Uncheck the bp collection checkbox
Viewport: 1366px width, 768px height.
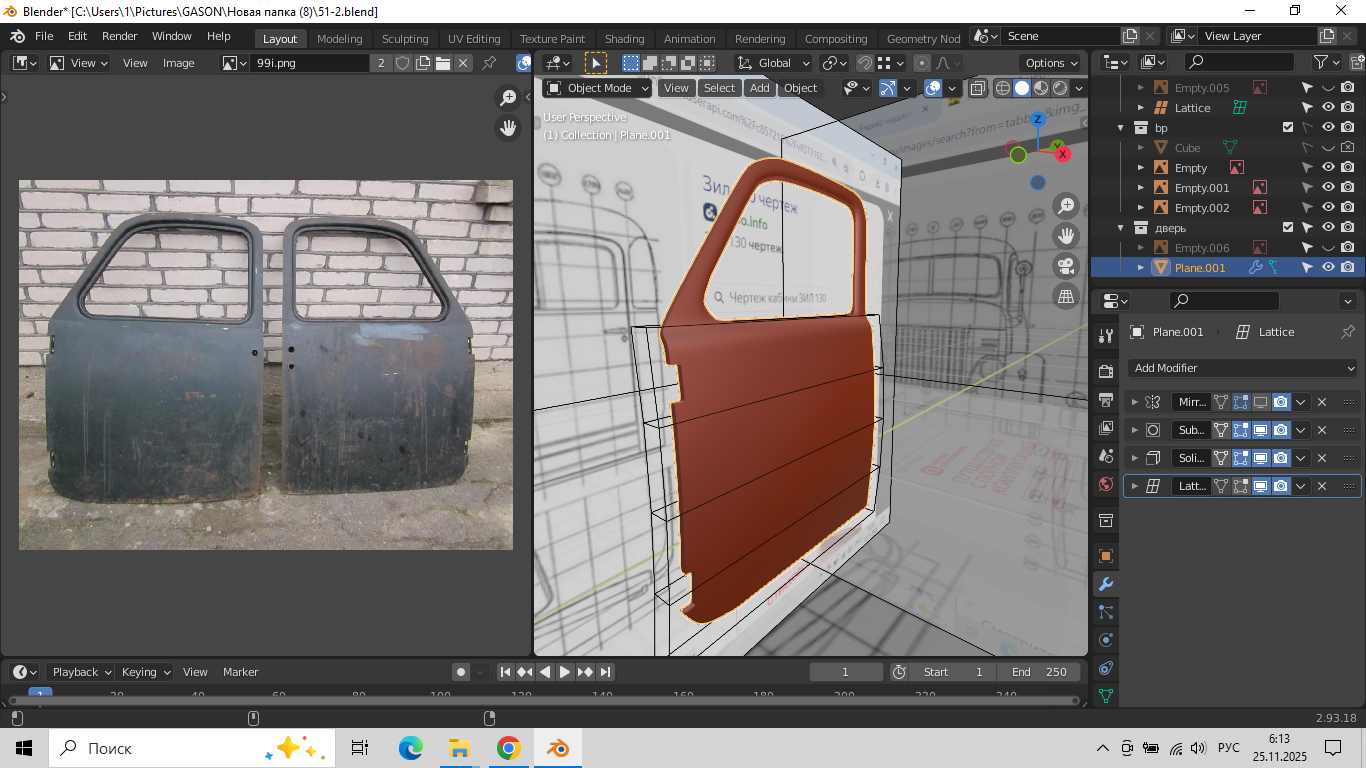(1288, 128)
